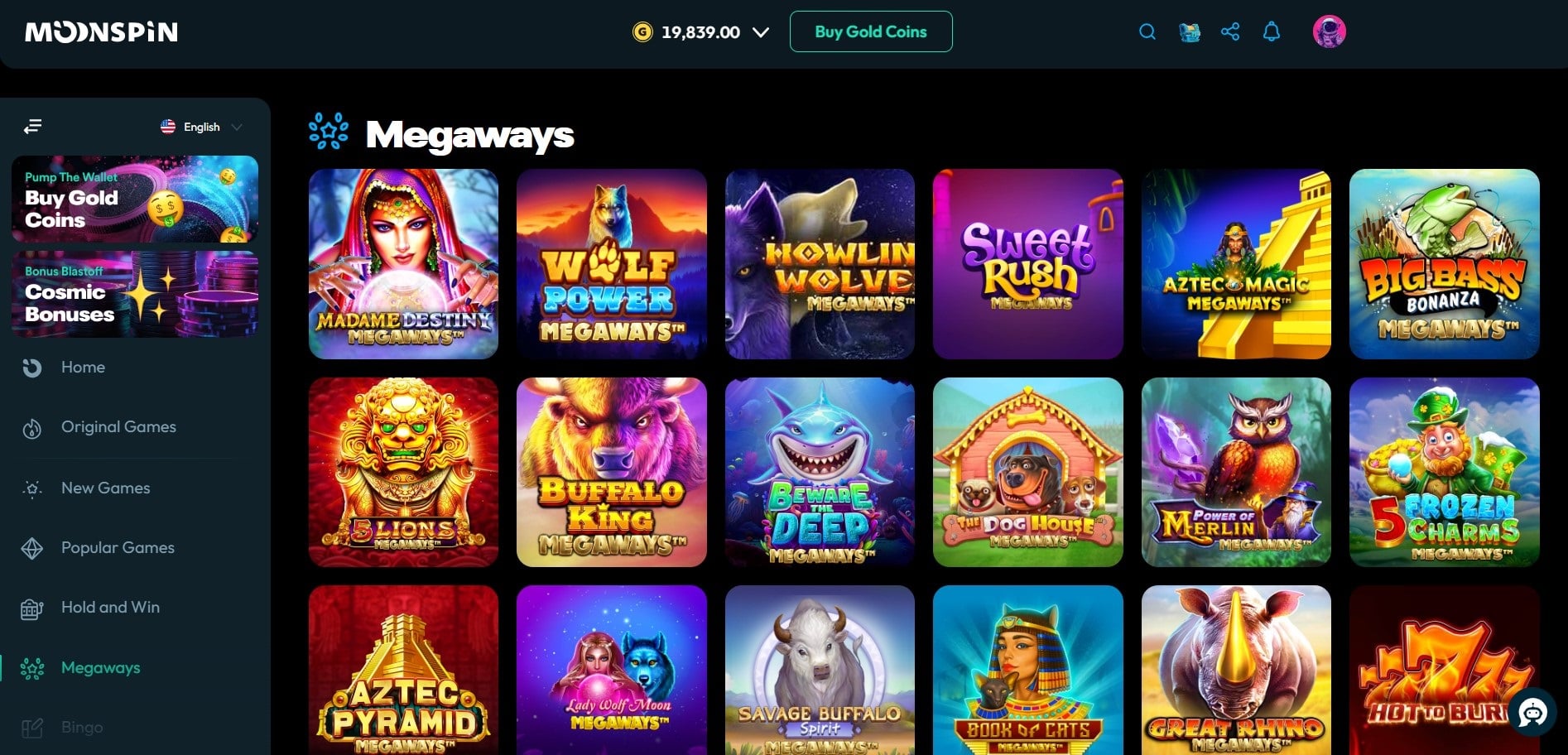Click the share icon in header
The width and height of the screenshot is (1568, 755).
point(1230,32)
